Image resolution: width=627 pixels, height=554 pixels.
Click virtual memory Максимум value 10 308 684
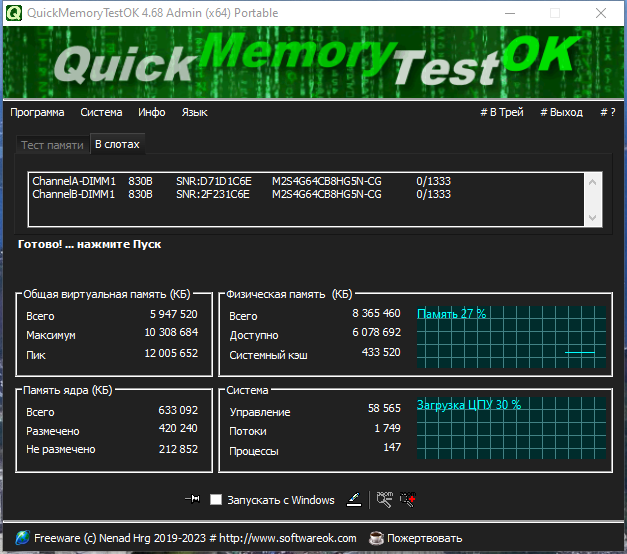(171, 332)
